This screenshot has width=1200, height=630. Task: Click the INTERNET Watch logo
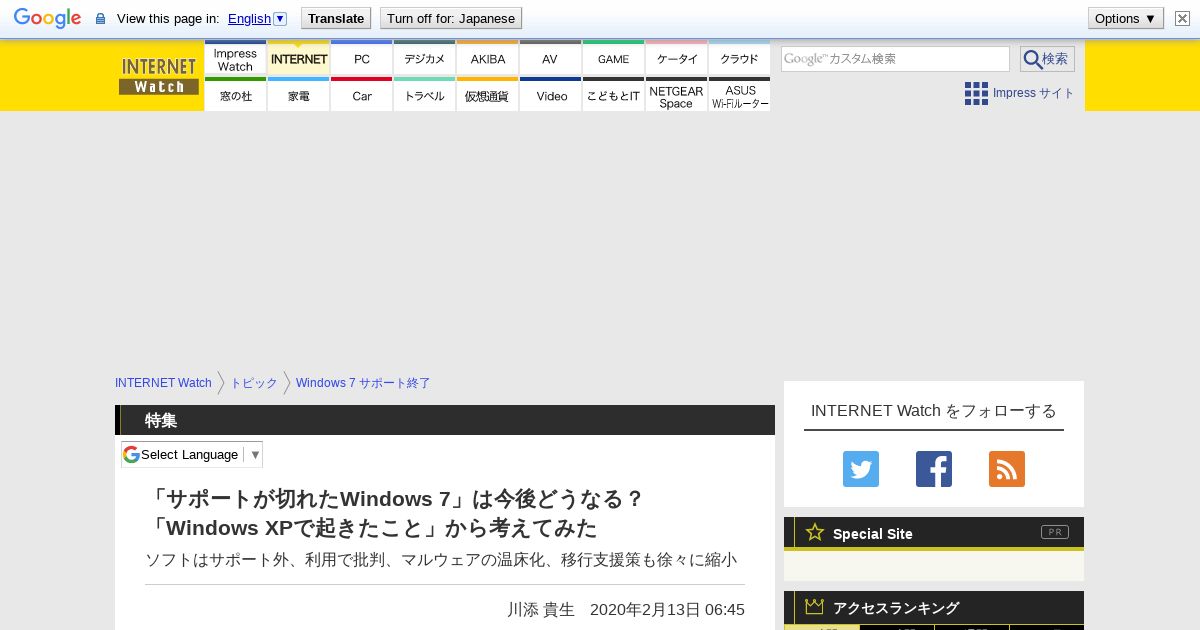159,76
